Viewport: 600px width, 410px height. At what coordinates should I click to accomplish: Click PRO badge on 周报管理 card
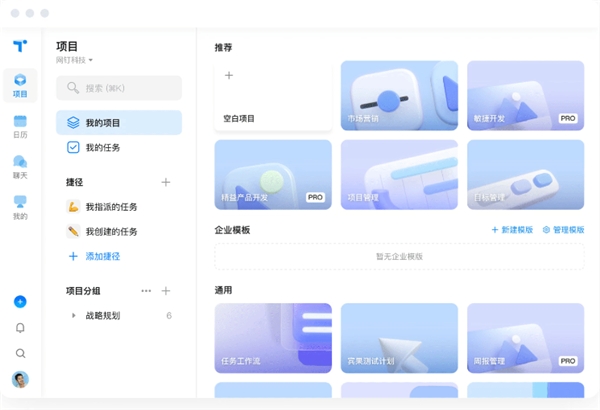pos(568,361)
